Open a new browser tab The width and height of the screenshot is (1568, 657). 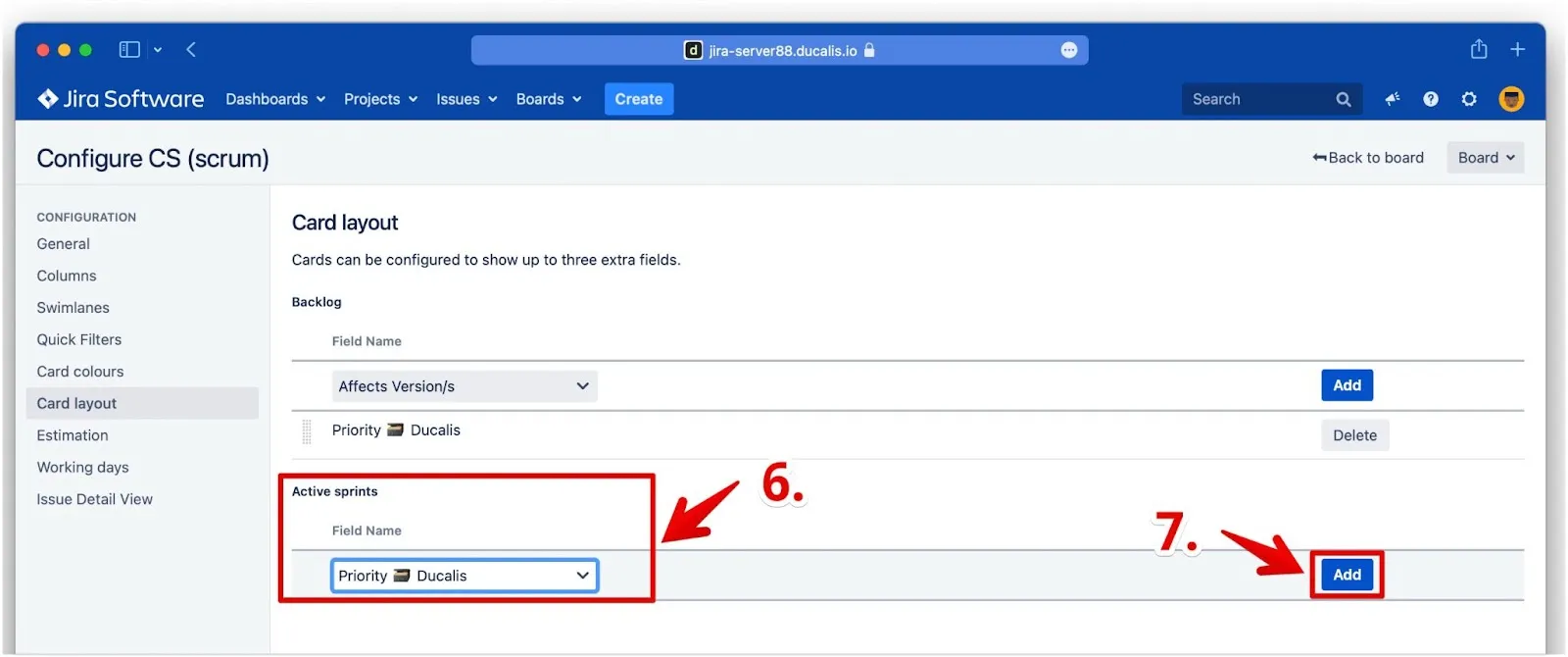pos(1517,49)
